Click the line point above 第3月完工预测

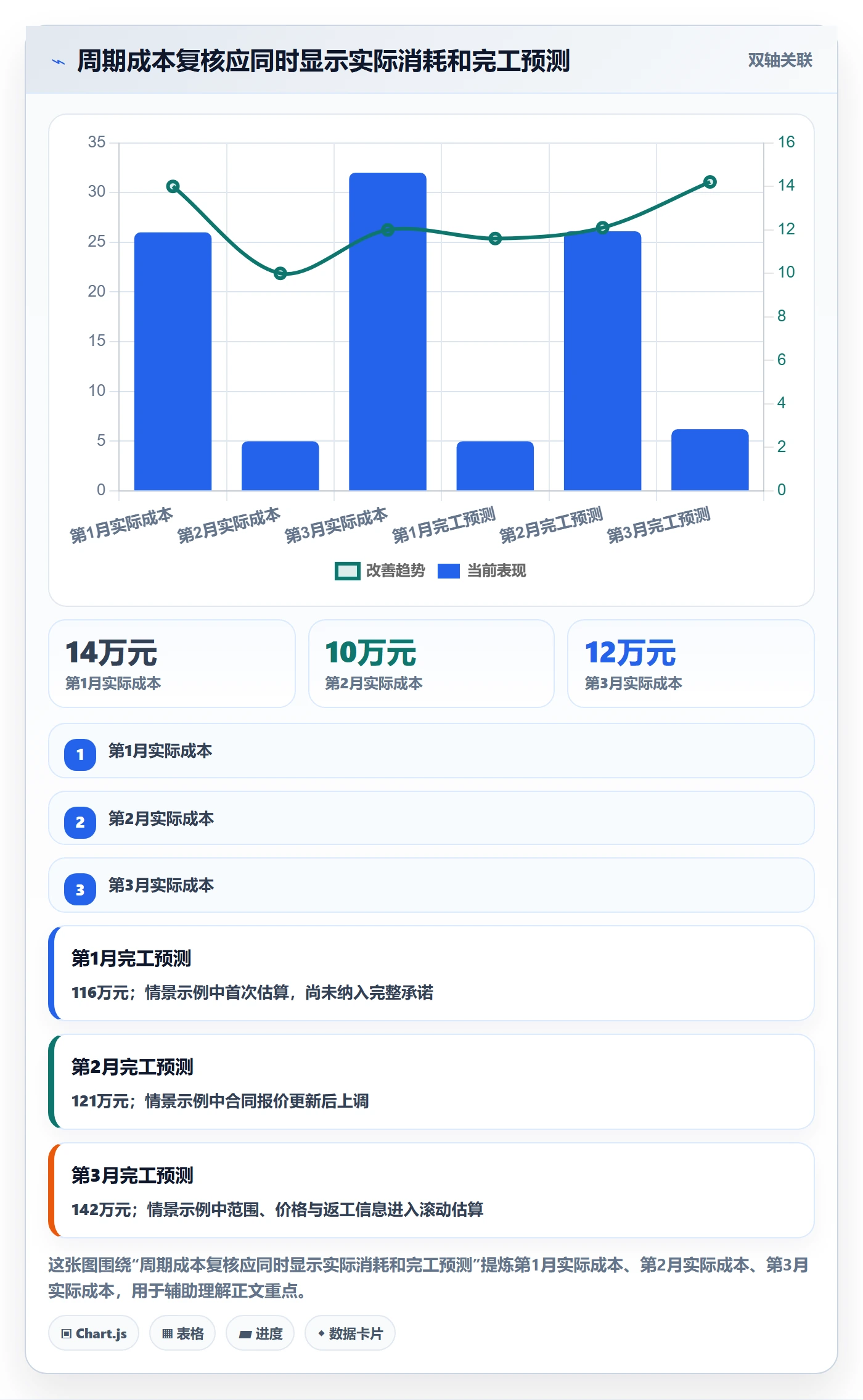point(710,182)
